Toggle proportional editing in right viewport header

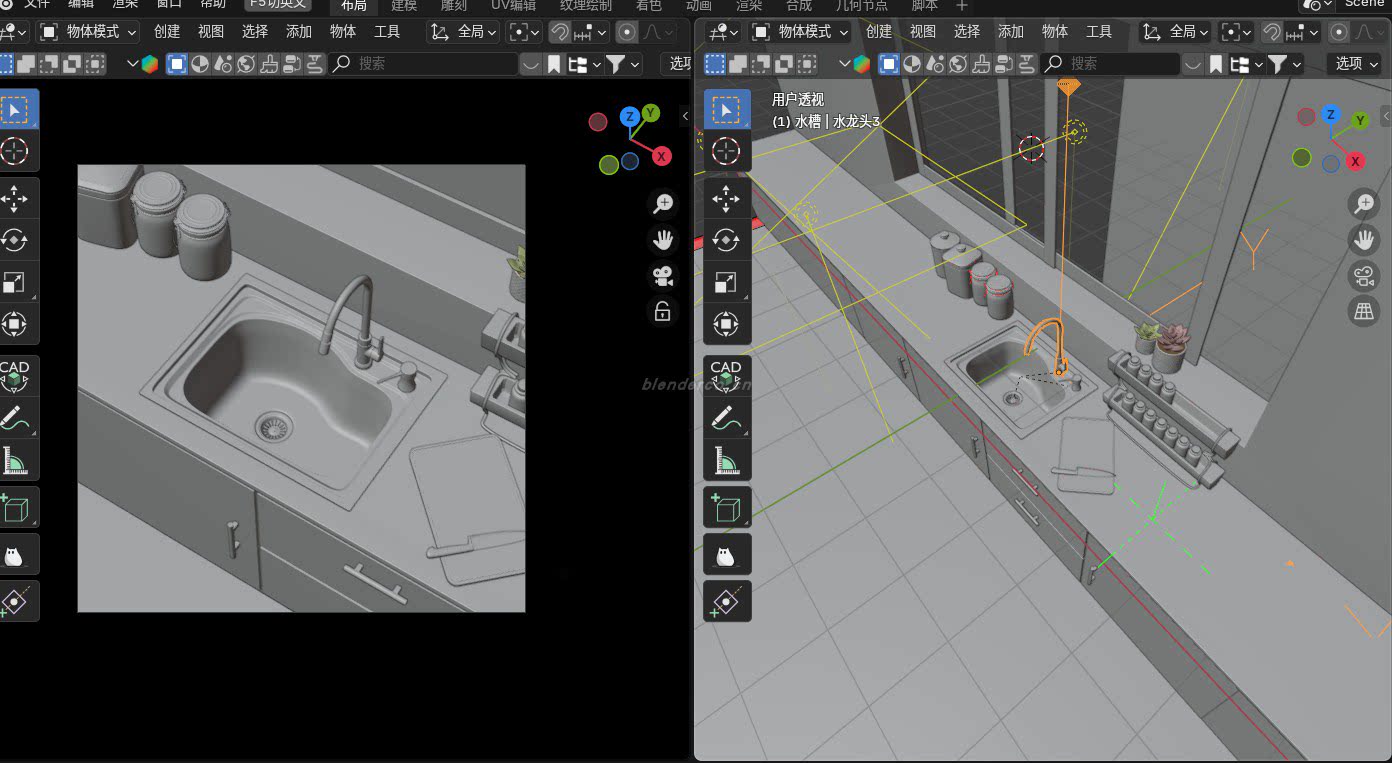tap(1339, 32)
